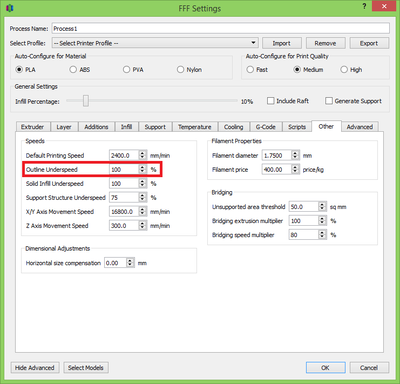This screenshot has width=400, height=384.
Task: Click the Filament price spinner arrows
Action: coord(295,169)
